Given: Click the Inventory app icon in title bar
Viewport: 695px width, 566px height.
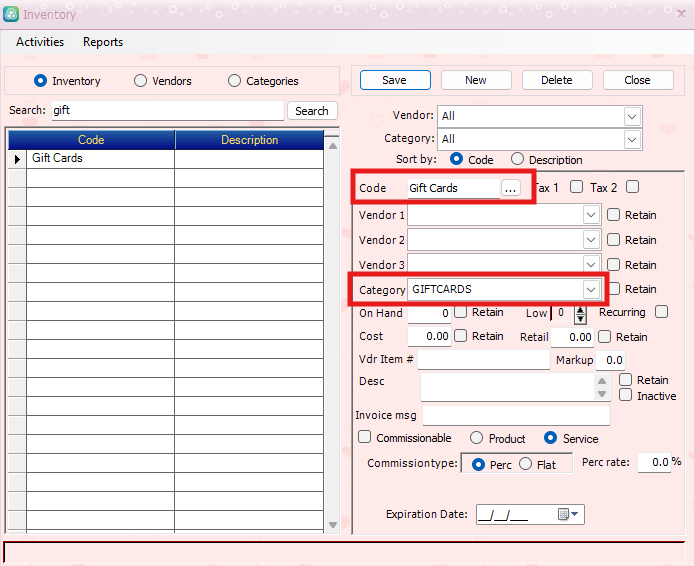Looking at the screenshot, I should click(11, 14).
